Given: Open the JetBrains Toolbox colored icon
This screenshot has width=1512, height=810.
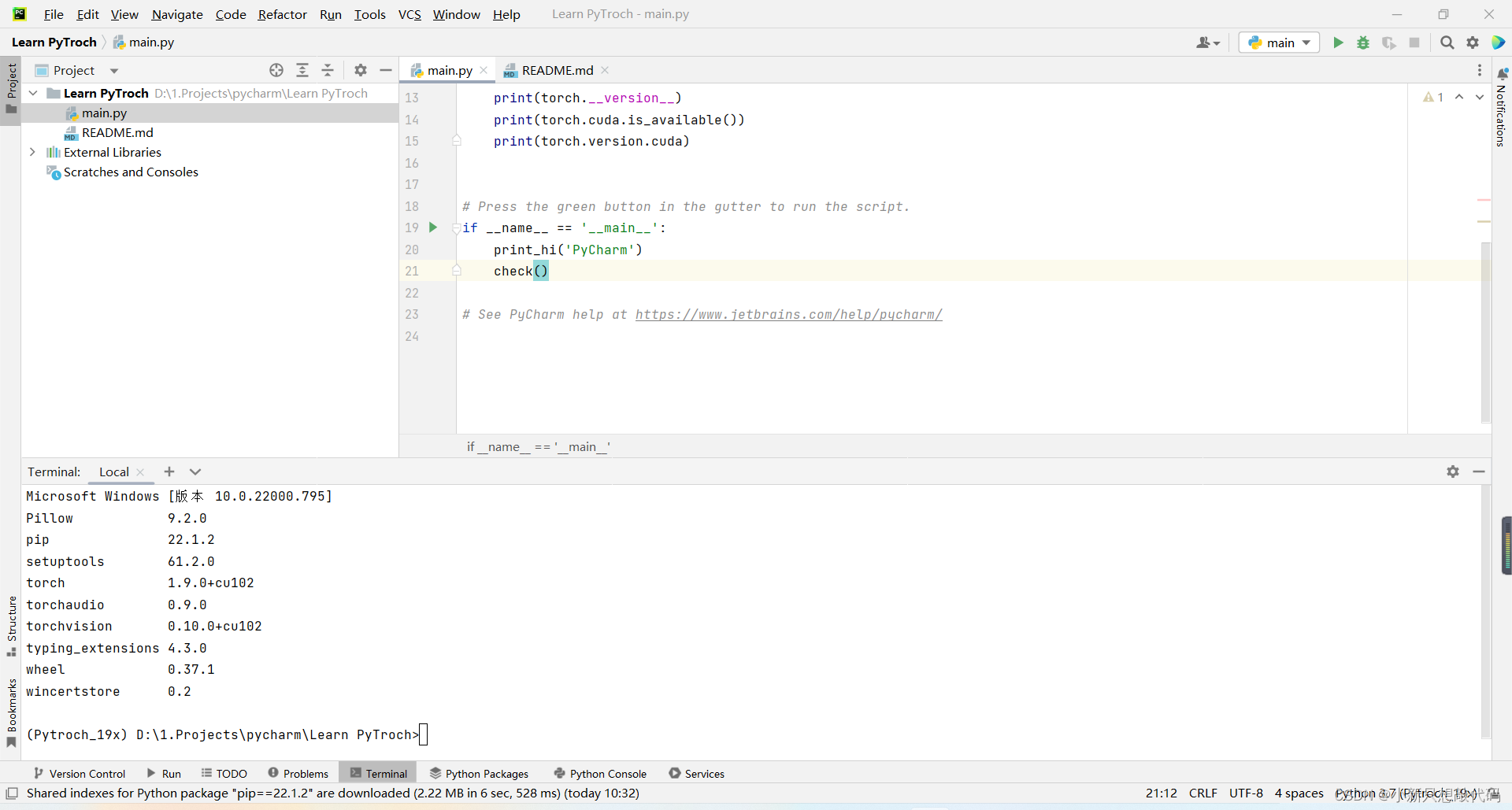Looking at the screenshot, I should point(1499,43).
